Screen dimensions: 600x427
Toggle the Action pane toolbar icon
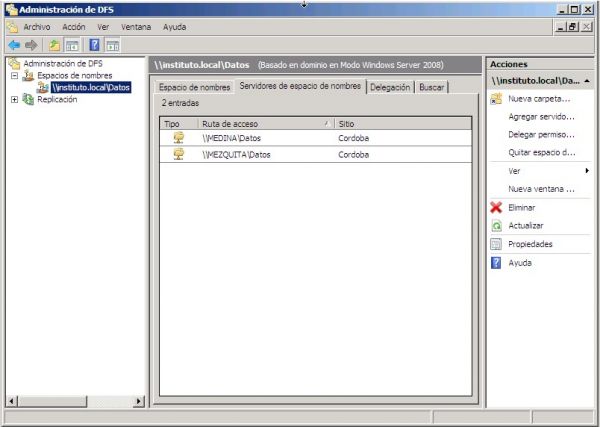[112, 46]
